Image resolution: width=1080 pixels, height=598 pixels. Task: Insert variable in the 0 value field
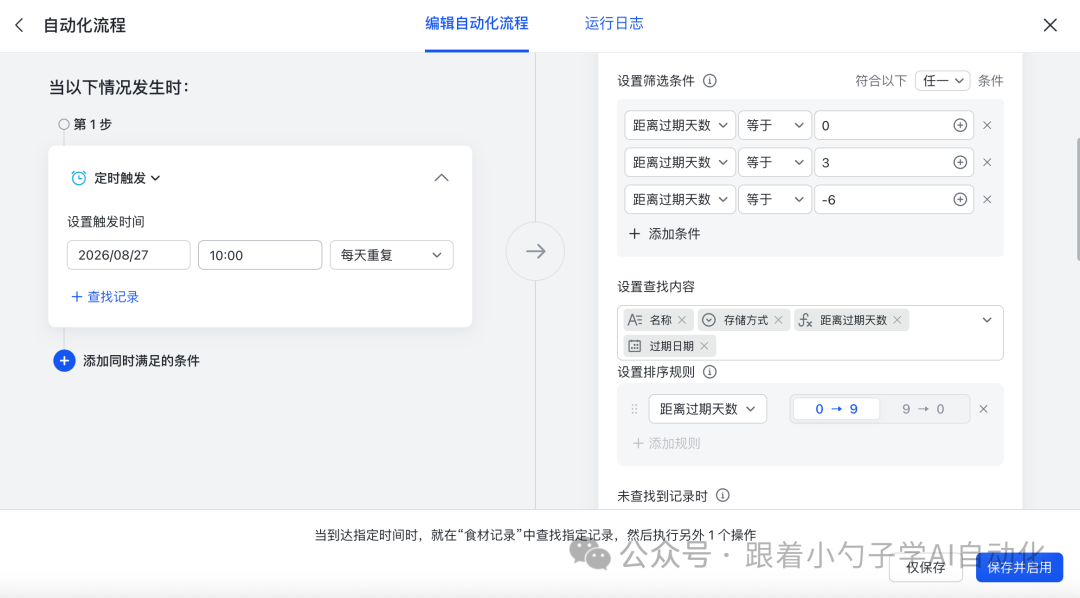click(960, 125)
